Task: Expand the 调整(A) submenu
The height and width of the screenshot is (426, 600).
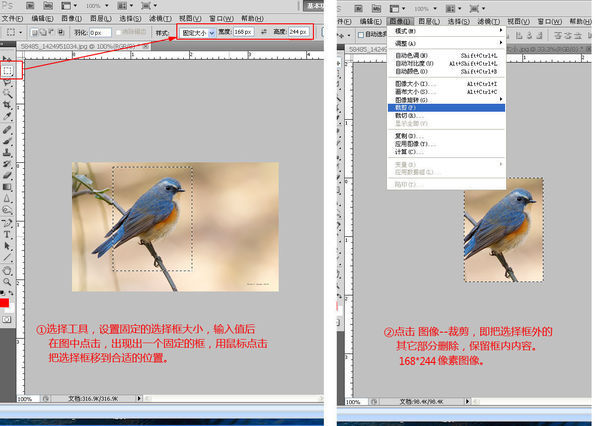Action: pos(447,43)
